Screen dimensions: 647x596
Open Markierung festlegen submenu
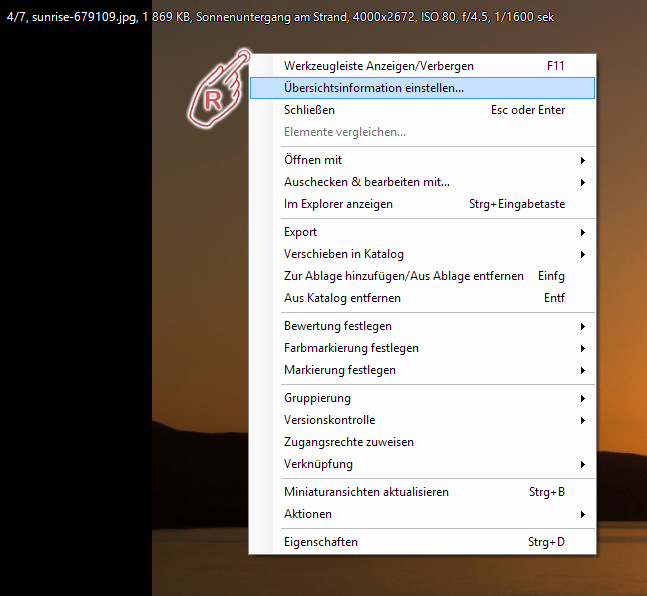pos(422,370)
